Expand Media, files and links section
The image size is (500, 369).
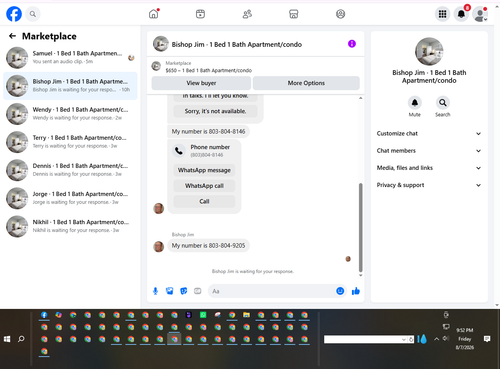(429, 168)
